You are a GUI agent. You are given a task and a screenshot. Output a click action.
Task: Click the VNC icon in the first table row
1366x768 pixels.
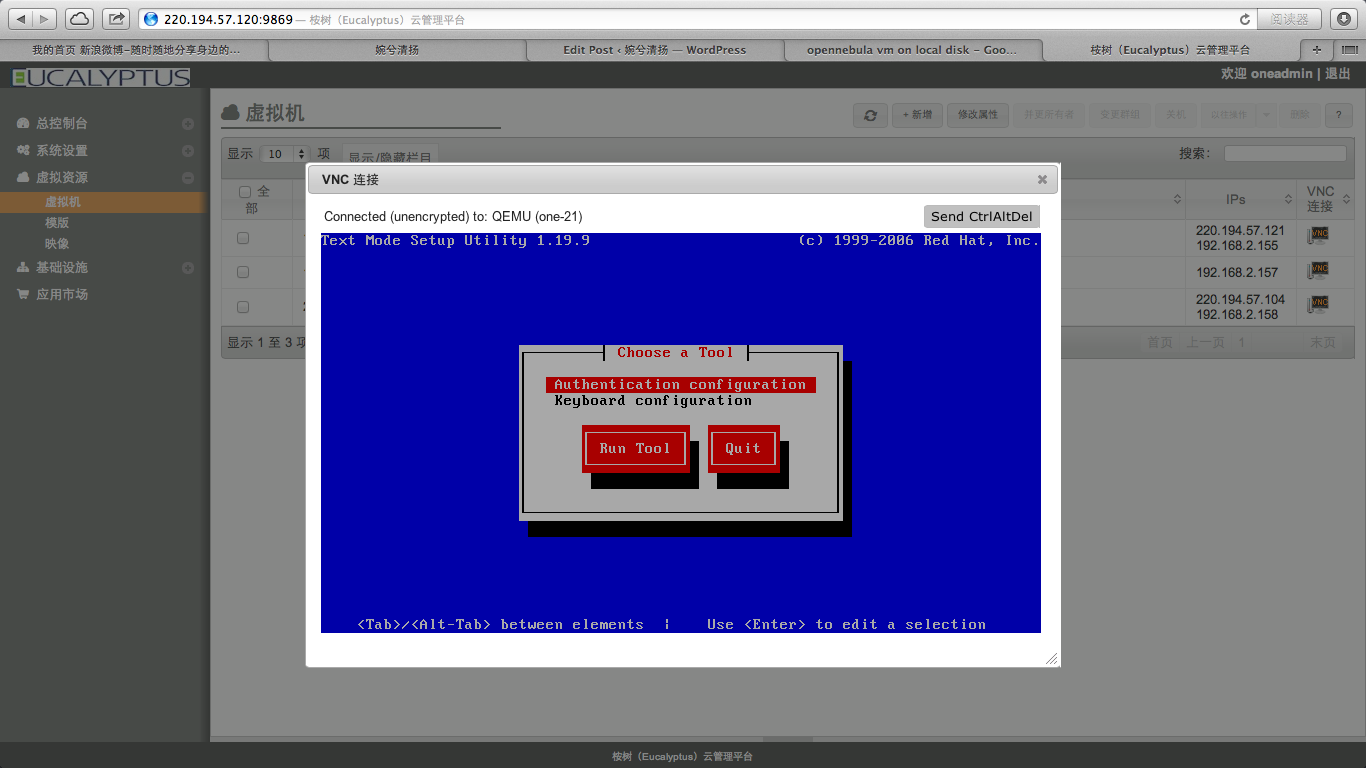pos(1319,236)
